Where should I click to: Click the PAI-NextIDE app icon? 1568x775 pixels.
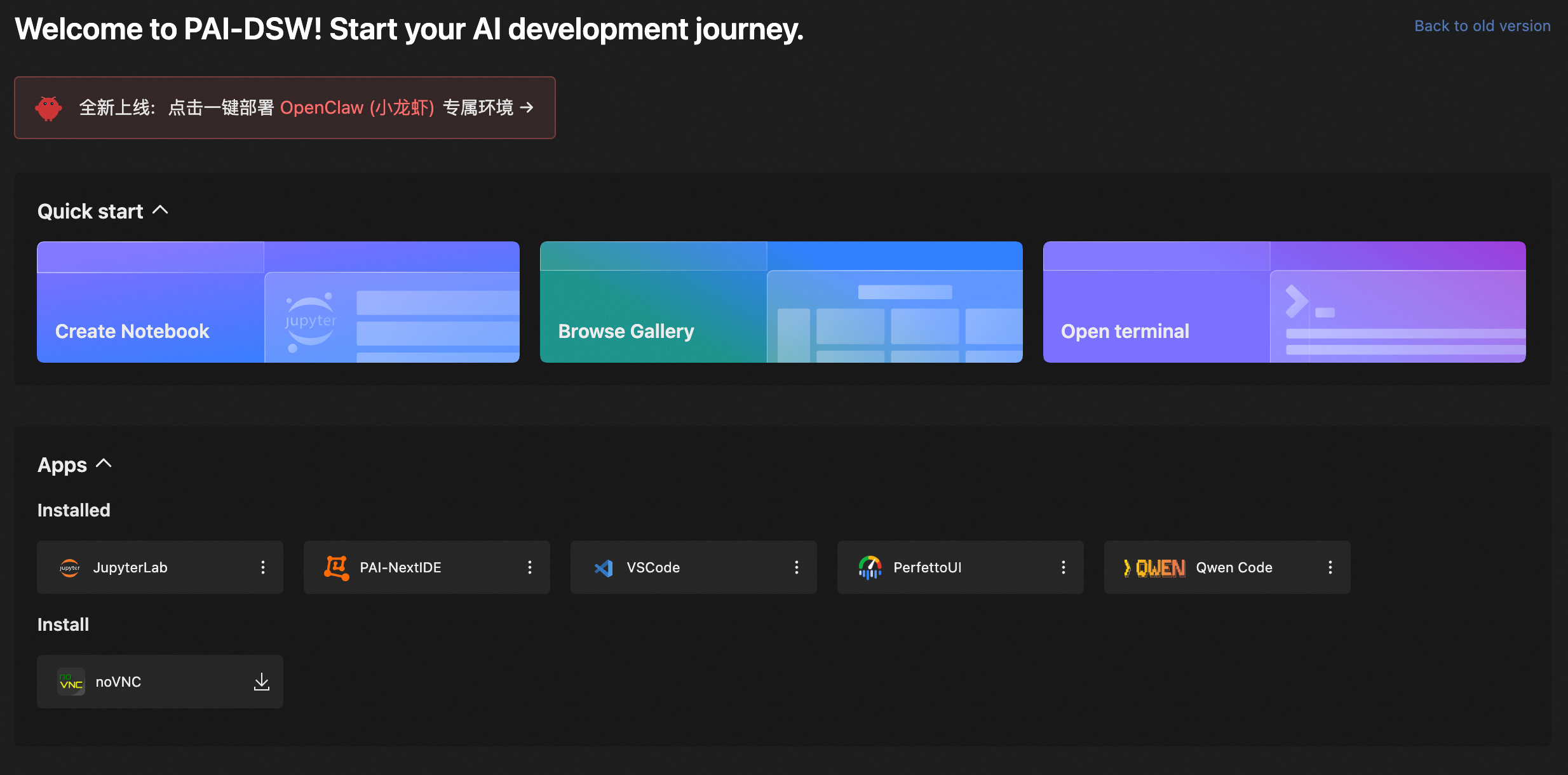[336, 567]
